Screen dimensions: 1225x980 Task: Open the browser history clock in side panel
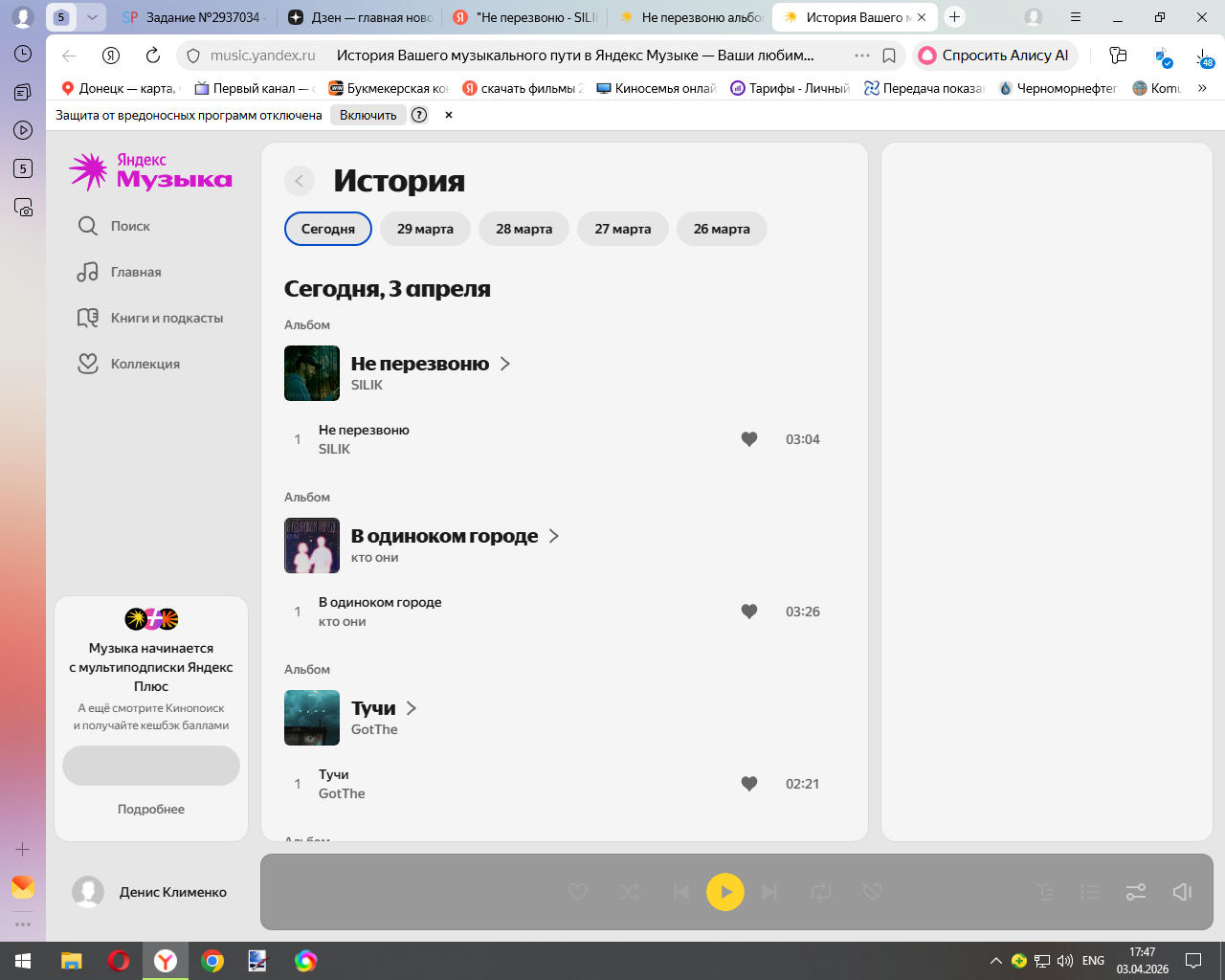[23, 54]
